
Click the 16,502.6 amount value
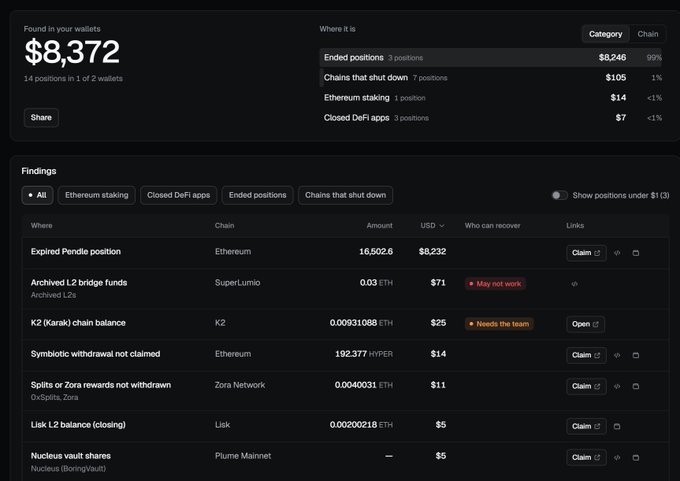tap(376, 252)
